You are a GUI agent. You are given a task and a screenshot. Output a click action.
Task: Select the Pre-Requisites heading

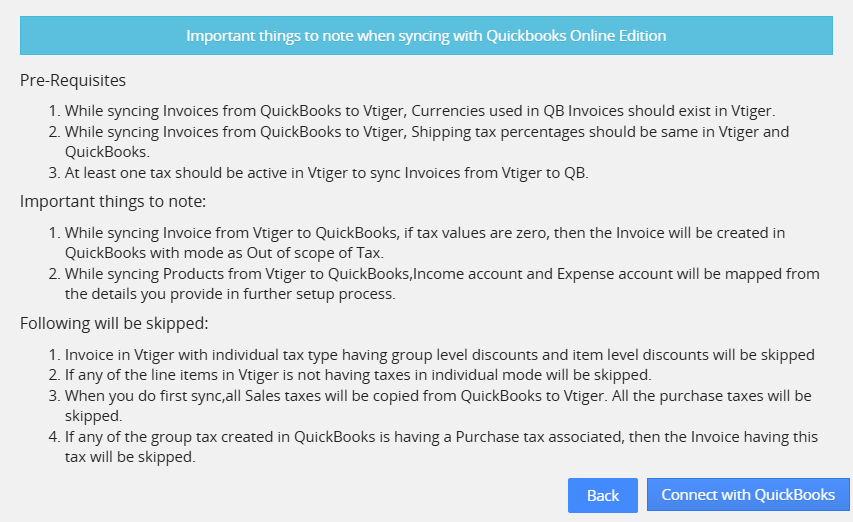tap(73, 80)
